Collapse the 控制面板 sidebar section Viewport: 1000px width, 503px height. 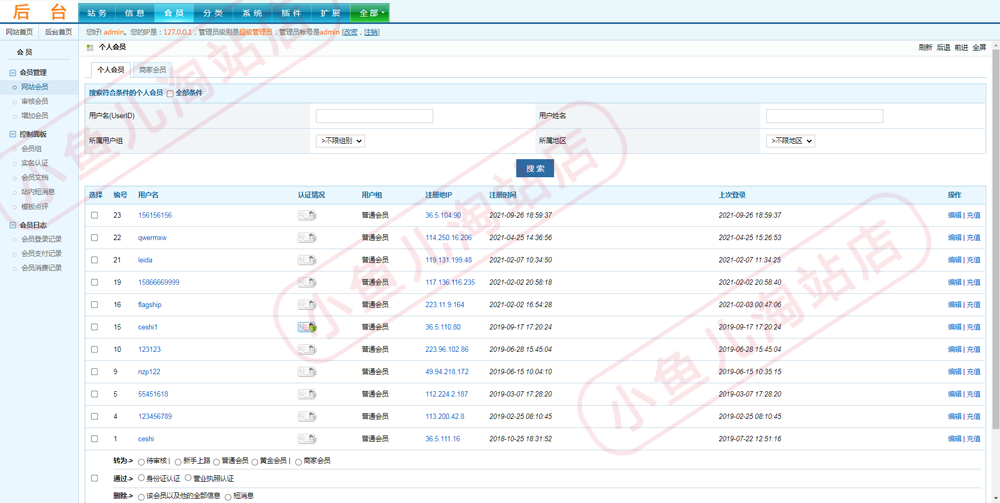click(13, 135)
